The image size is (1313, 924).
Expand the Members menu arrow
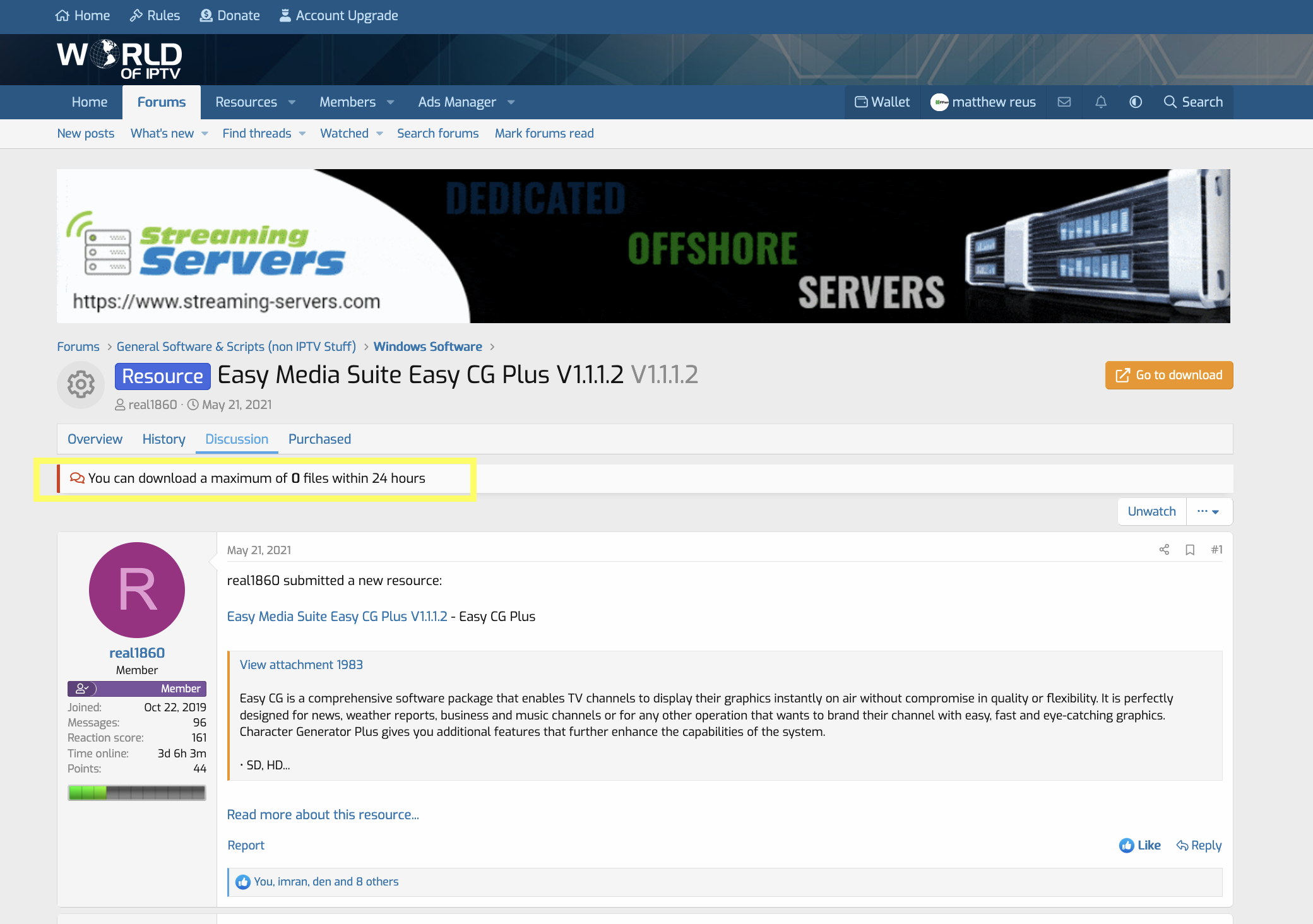tap(391, 102)
